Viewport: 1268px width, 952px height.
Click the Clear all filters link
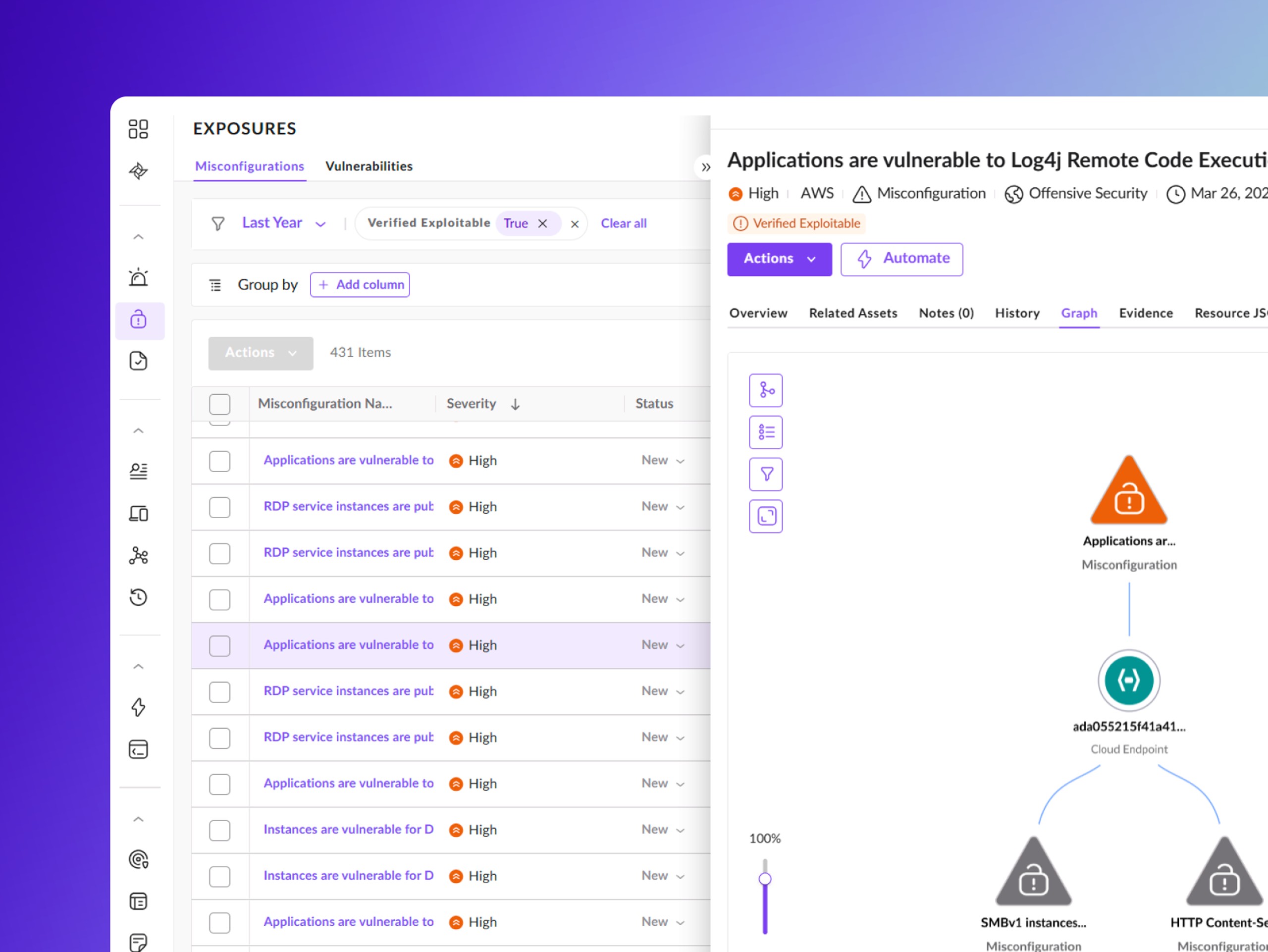(x=623, y=223)
